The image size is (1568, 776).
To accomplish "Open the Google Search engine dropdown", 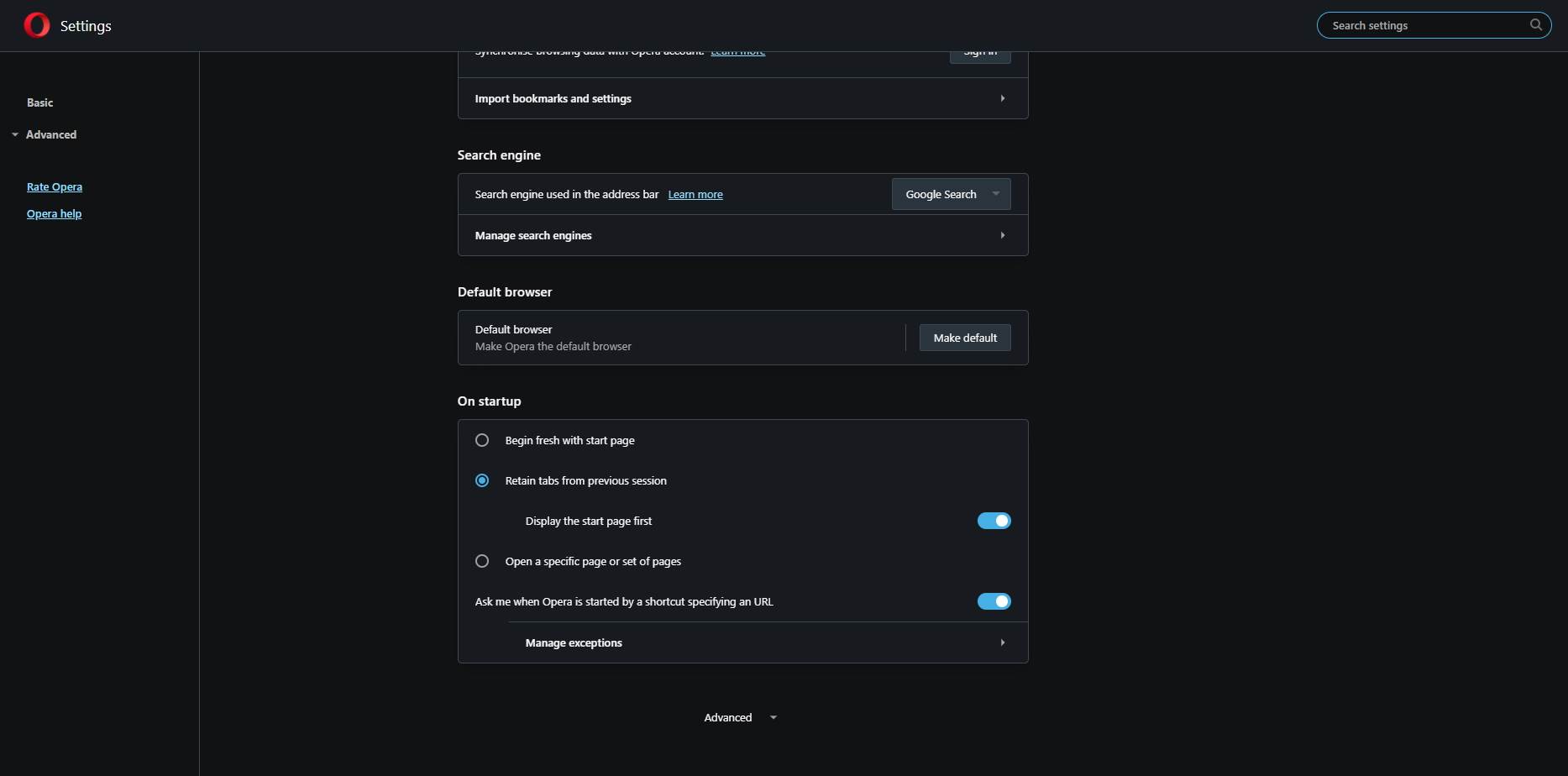I will [x=951, y=194].
